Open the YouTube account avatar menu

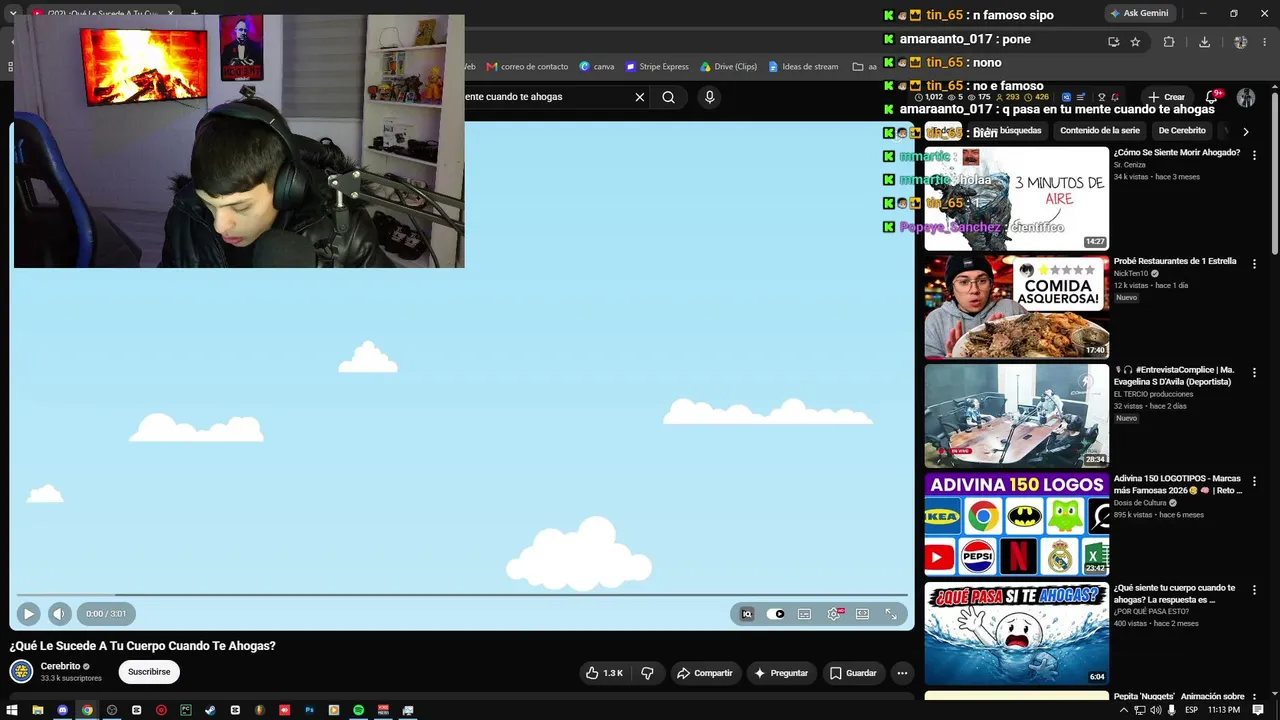click(1246, 97)
